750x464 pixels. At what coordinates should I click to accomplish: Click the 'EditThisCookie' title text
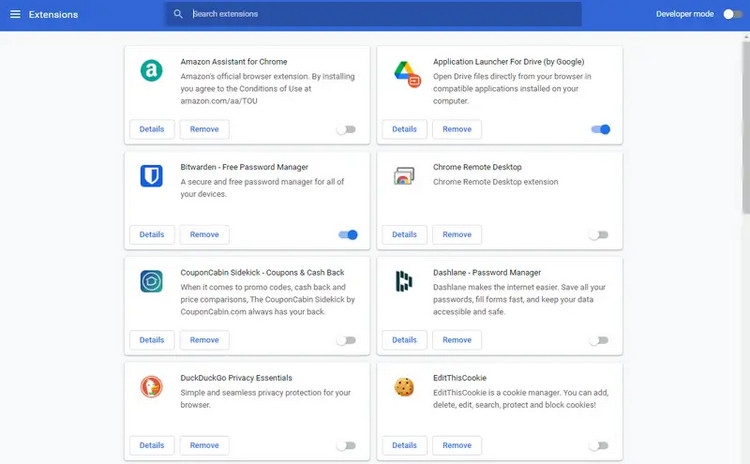pos(460,377)
